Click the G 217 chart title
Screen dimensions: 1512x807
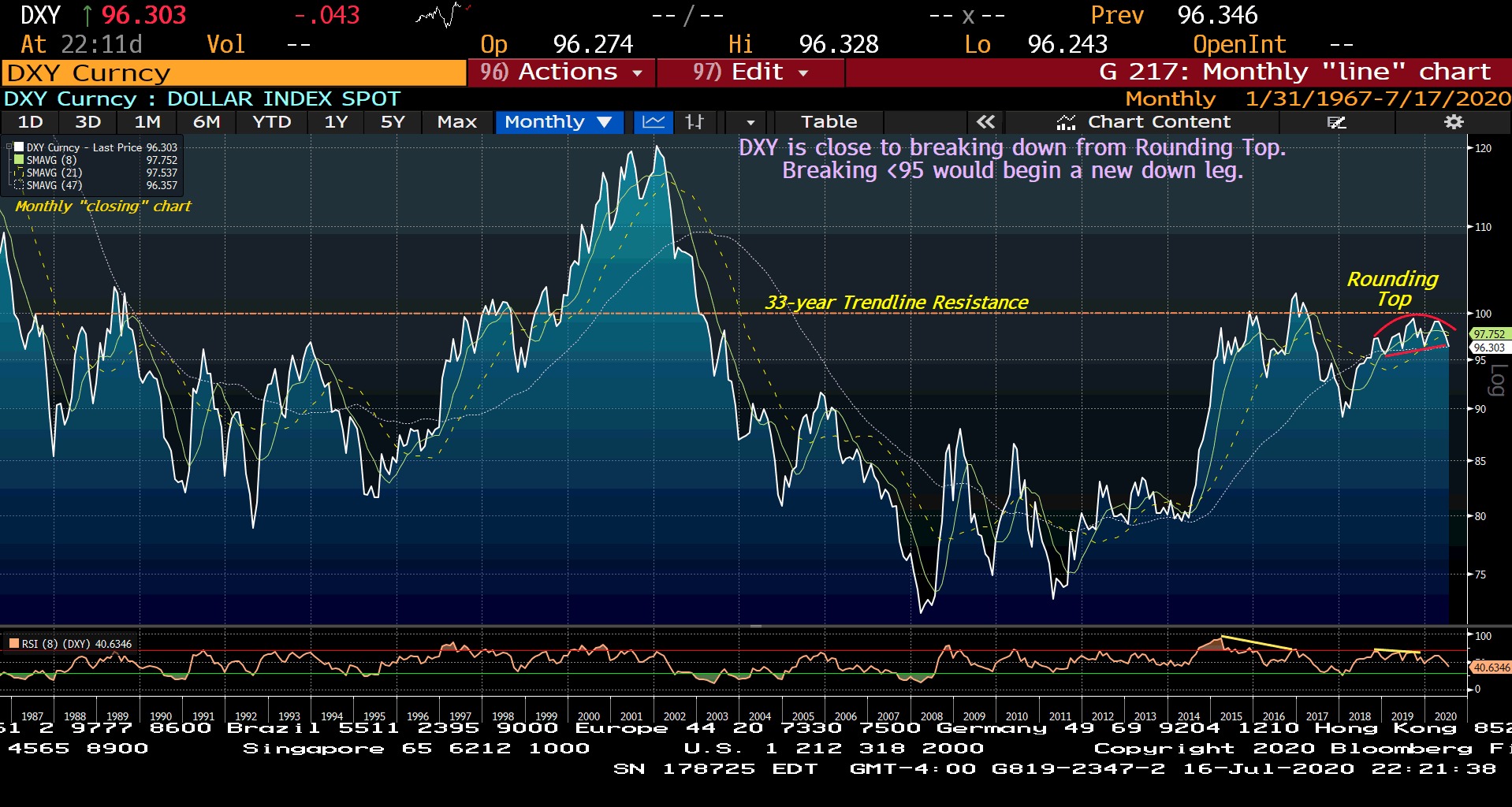point(1294,73)
